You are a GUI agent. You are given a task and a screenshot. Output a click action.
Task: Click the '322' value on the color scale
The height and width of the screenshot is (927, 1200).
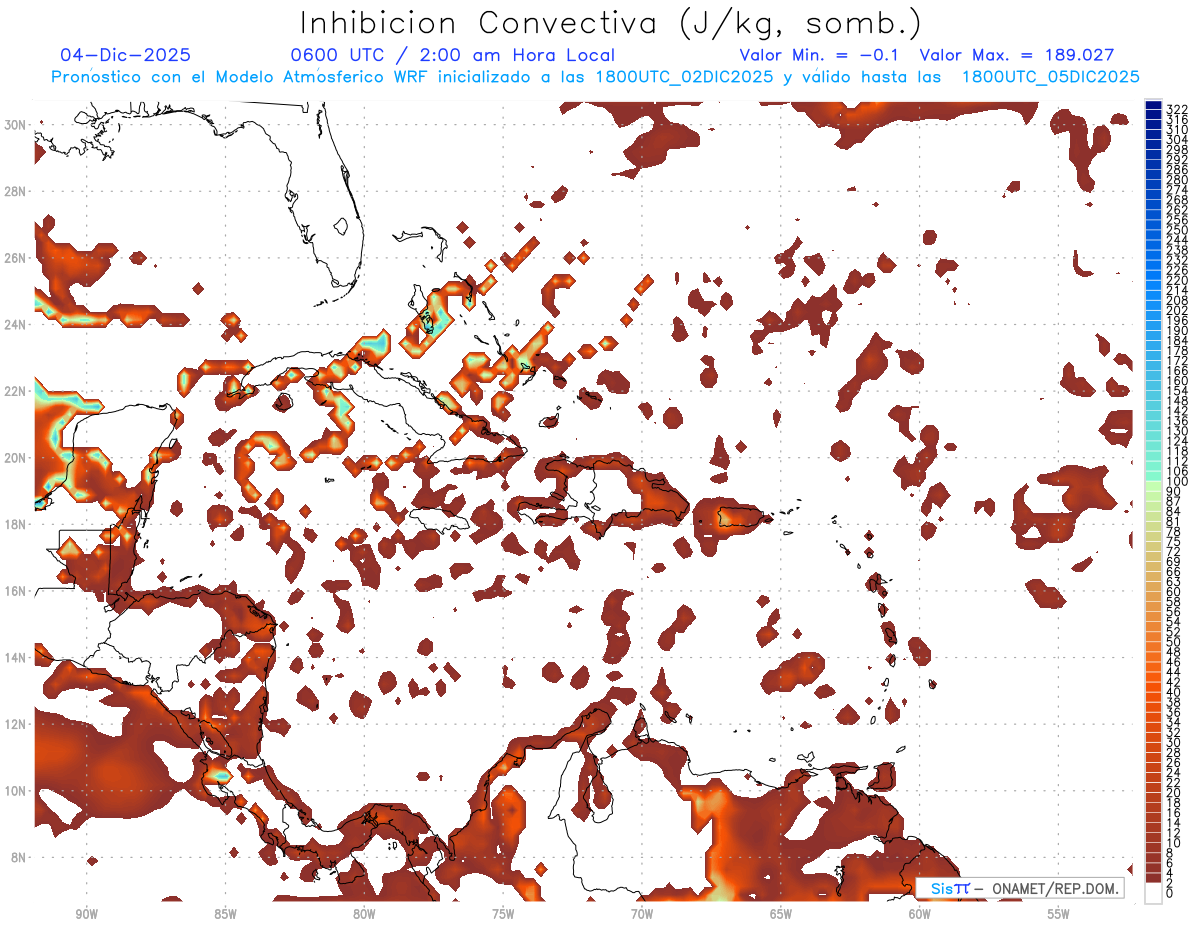coord(1177,109)
